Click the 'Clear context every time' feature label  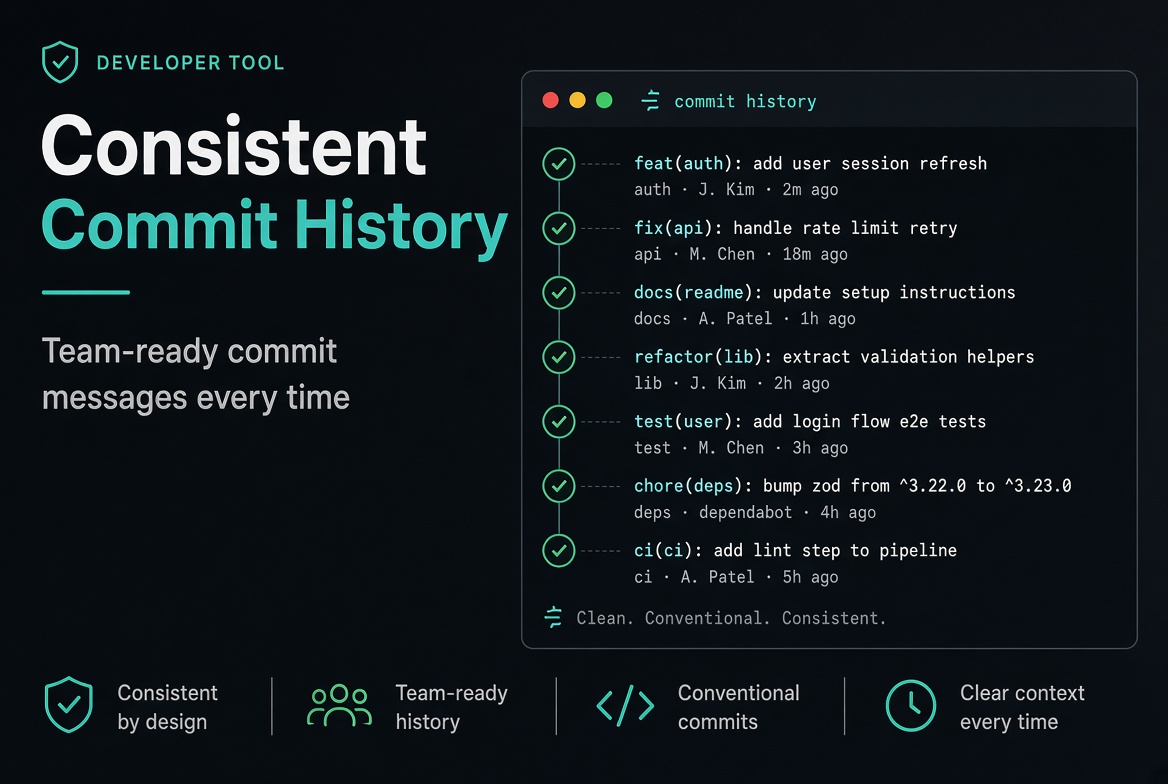(1022, 707)
